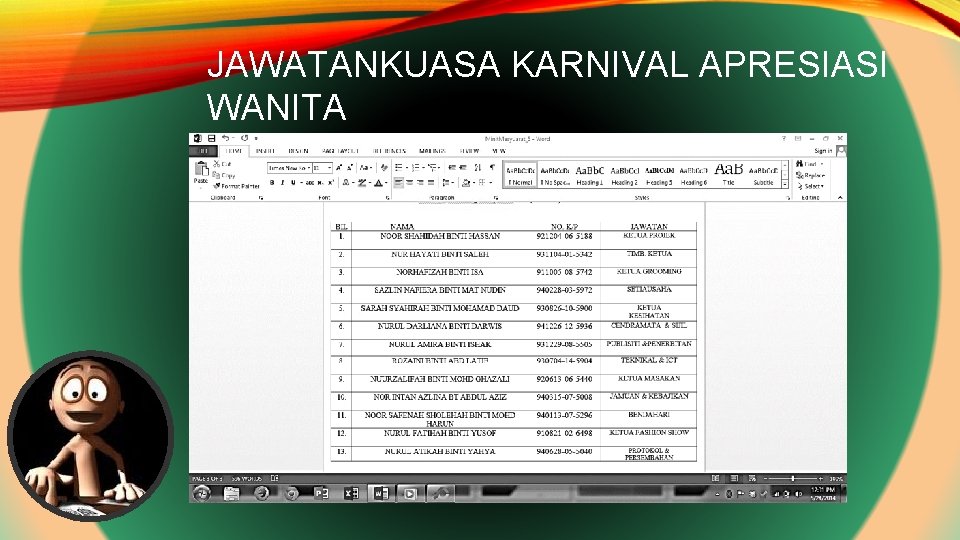Click the Find command in Editing group
This screenshot has width=960, height=540.
pyautogui.click(x=809, y=164)
